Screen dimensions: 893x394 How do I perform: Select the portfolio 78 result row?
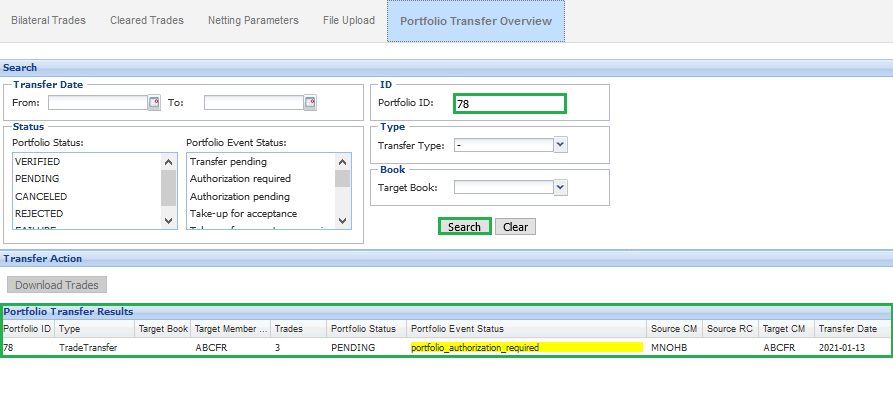click(x=446, y=347)
